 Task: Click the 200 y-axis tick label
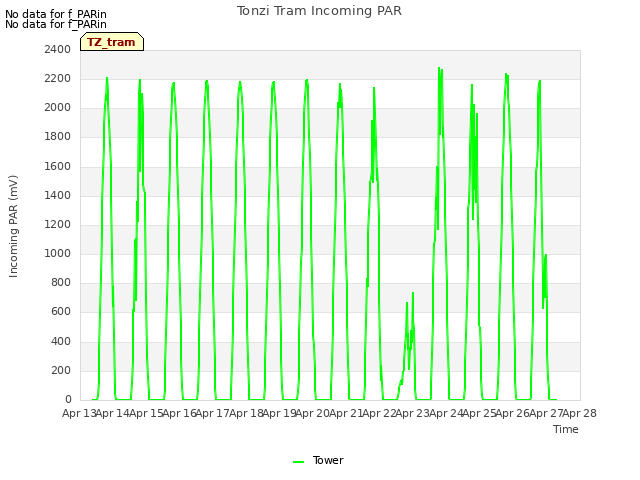pos(61,370)
